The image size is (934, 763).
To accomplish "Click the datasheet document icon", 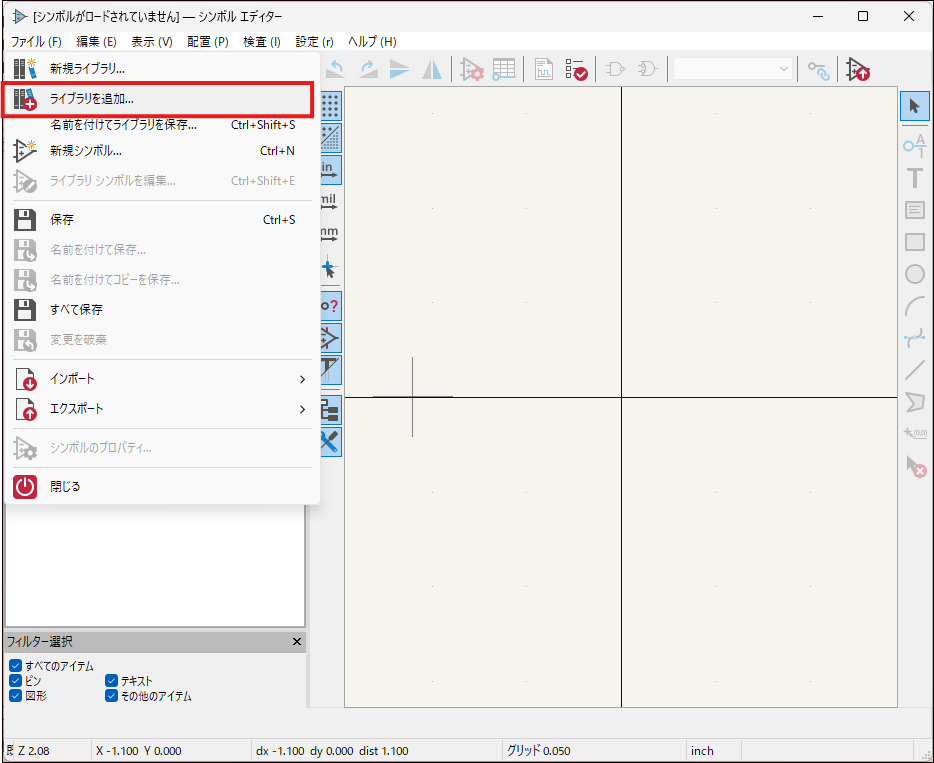I will [543, 69].
